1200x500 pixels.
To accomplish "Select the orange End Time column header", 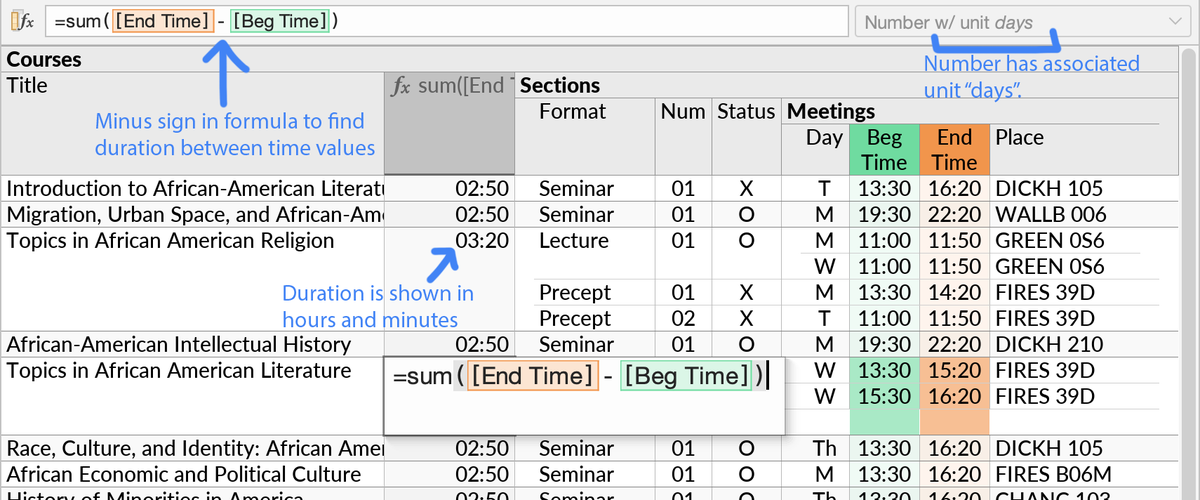I will tap(955, 150).
